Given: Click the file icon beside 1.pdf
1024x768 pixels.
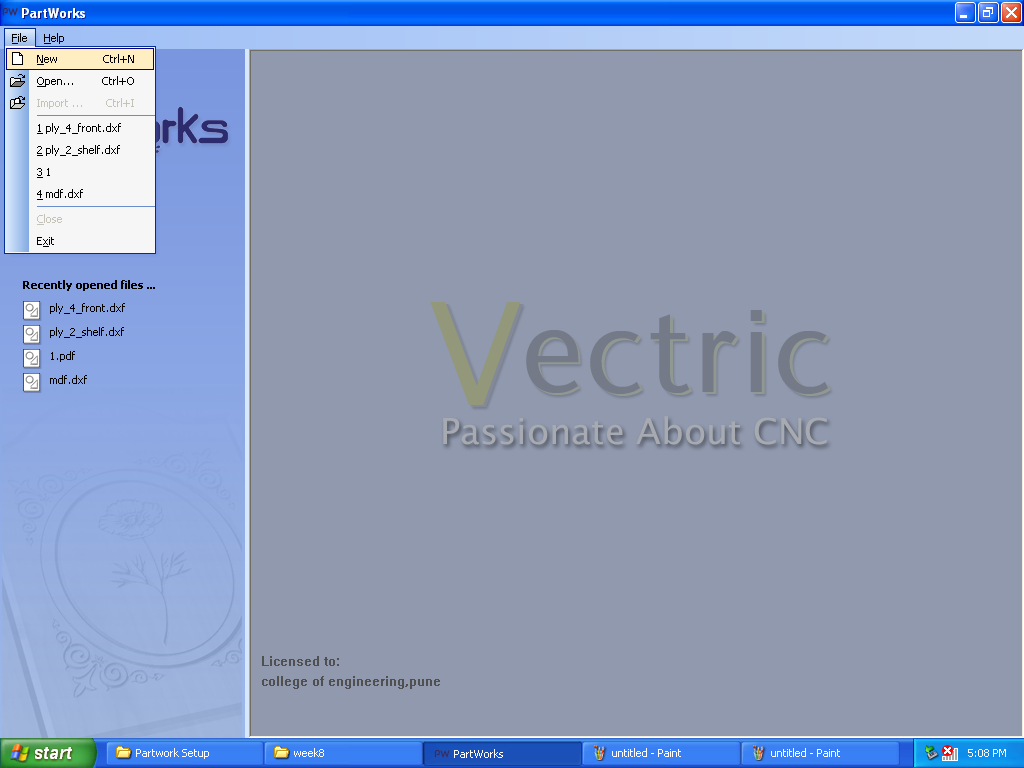Looking at the screenshot, I should pyautogui.click(x=31, y=358).
